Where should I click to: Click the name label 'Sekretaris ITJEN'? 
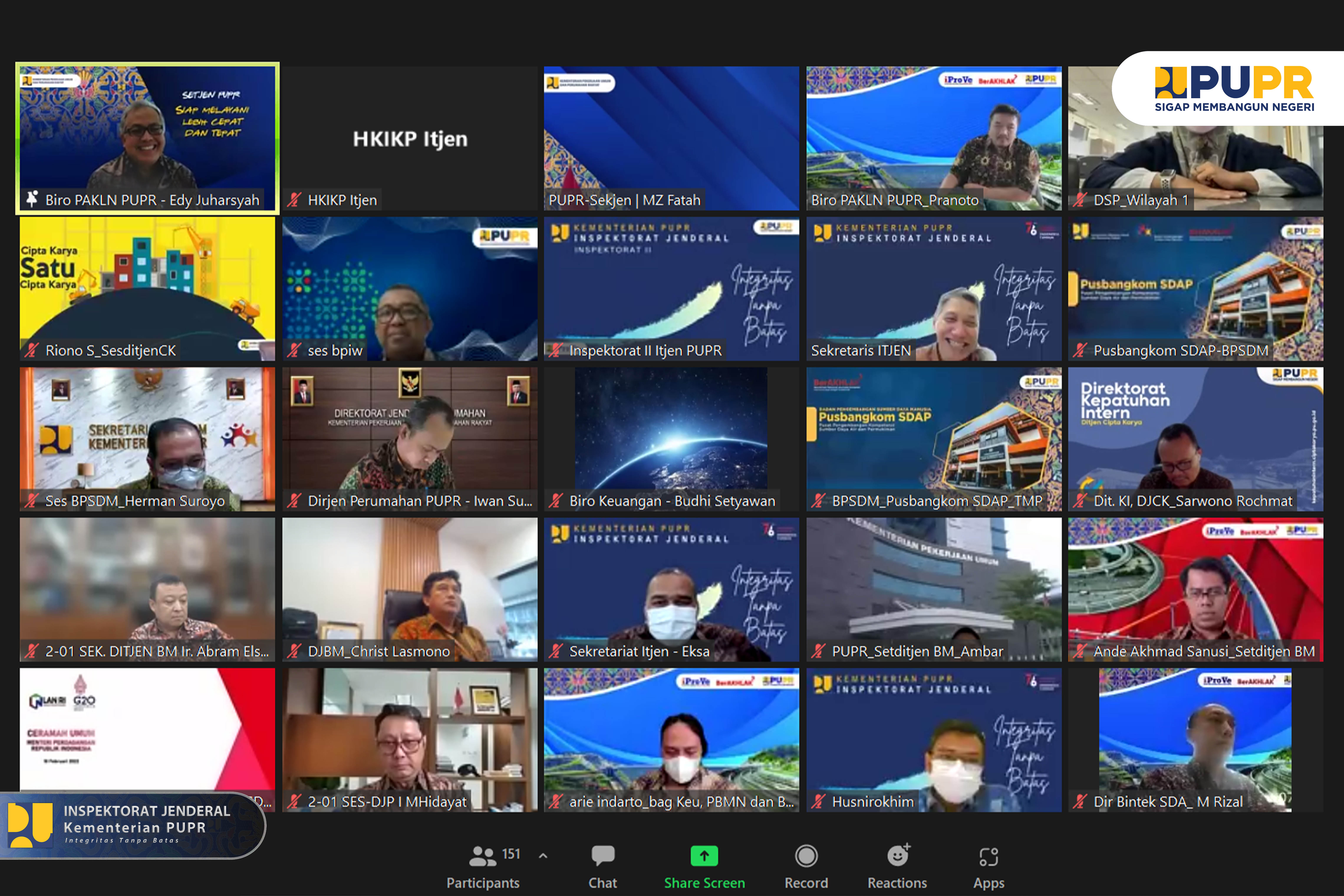tap(861, 350)
